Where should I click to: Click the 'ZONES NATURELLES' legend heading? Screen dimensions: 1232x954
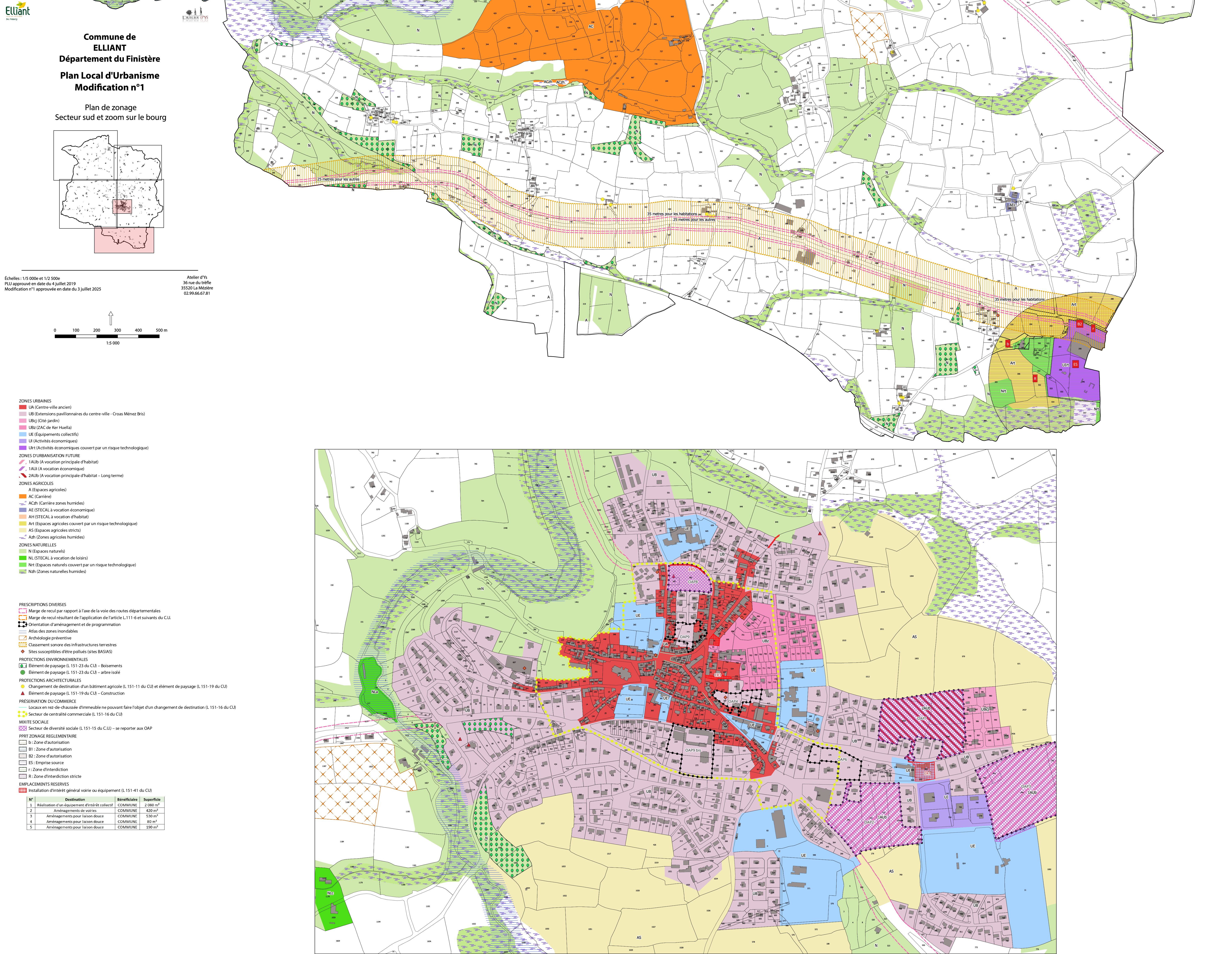[38, 545]
